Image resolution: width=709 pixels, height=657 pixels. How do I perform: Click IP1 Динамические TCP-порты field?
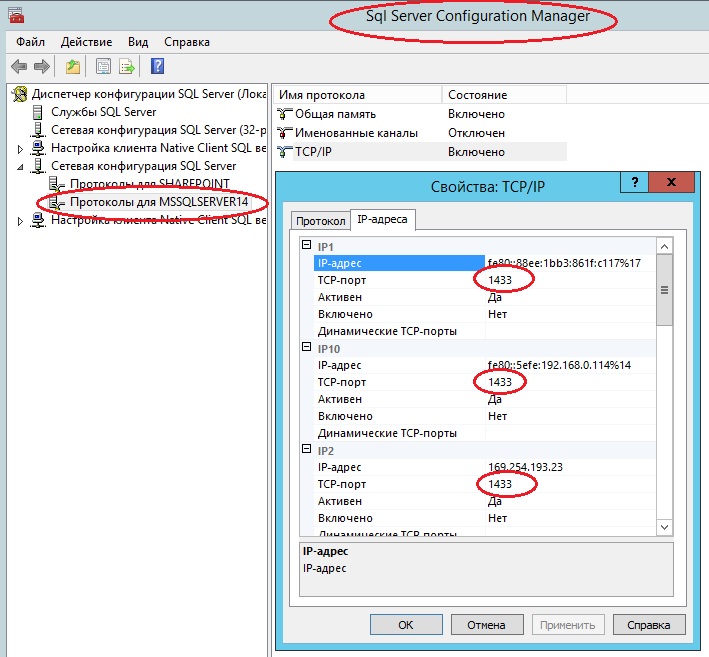pos(570,331)
